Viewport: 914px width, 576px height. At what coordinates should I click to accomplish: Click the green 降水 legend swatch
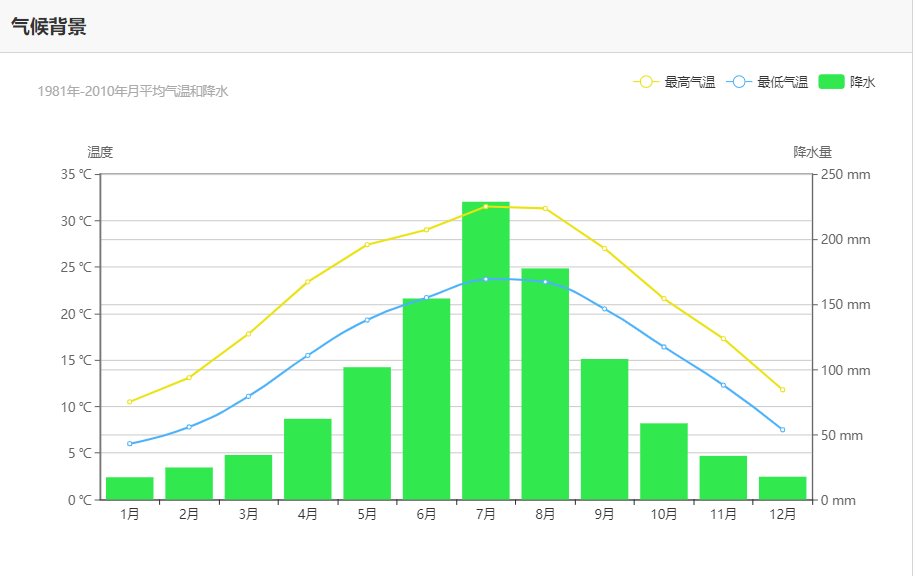pos(831,82)
